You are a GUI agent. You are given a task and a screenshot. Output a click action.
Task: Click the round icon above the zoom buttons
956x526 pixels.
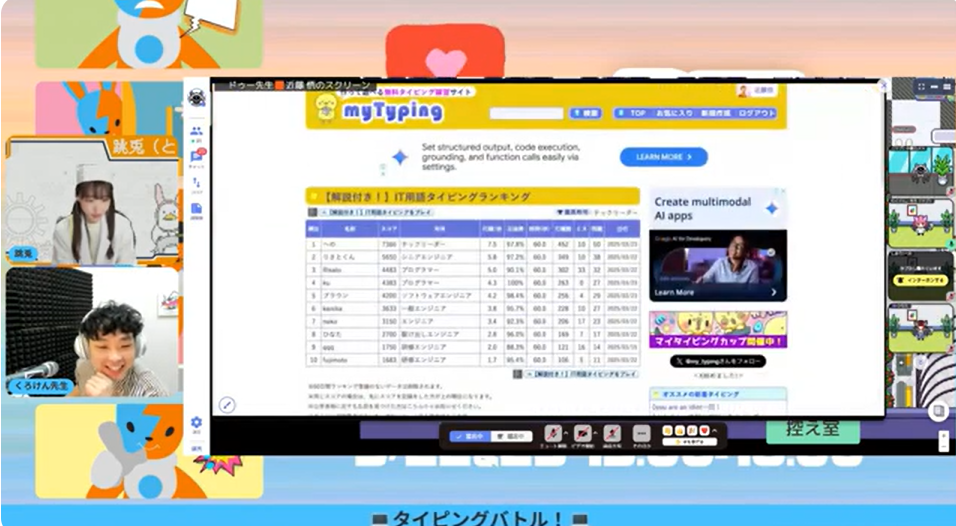click(x=939, y=411)
